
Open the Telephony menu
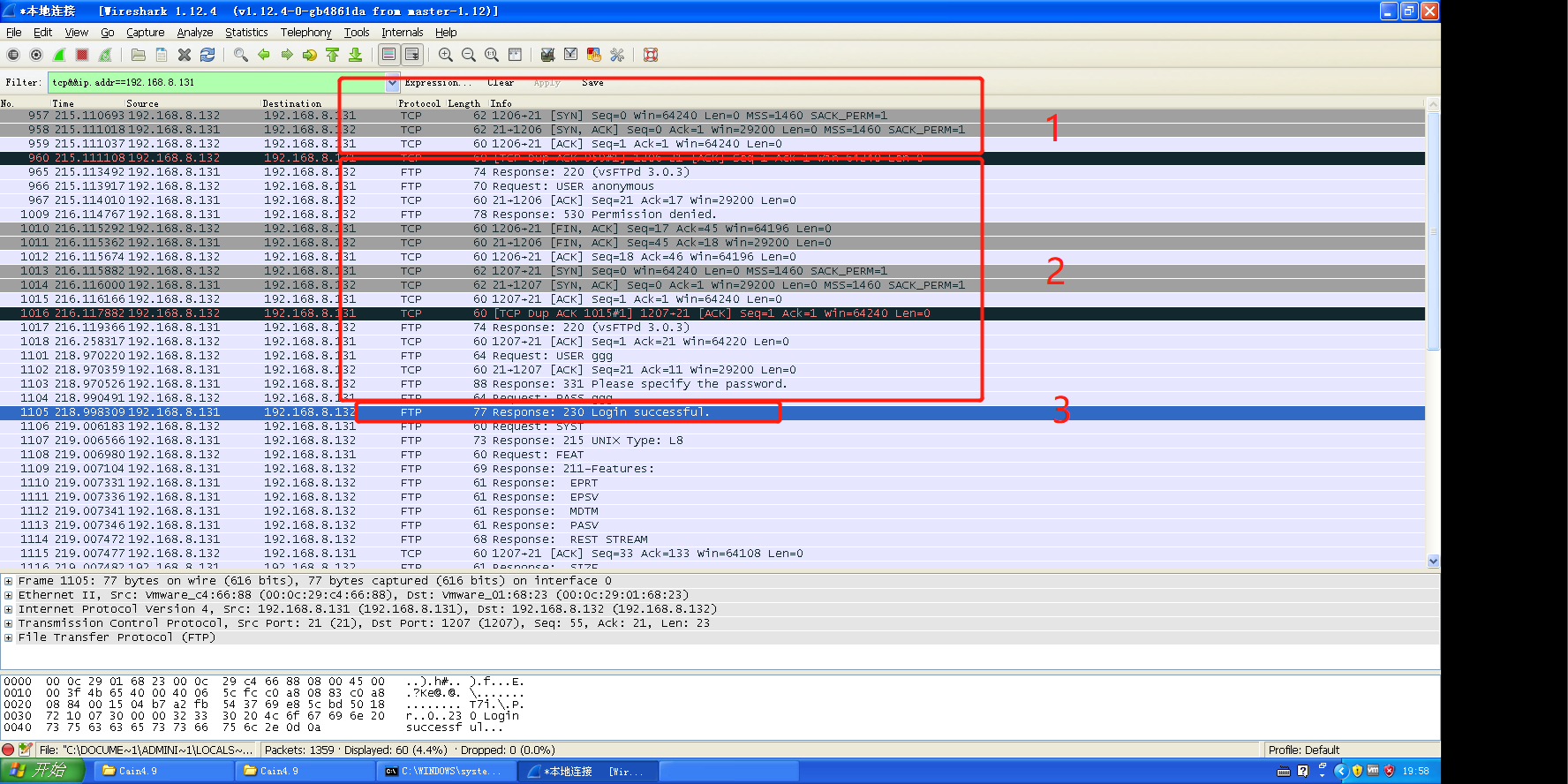305,32
